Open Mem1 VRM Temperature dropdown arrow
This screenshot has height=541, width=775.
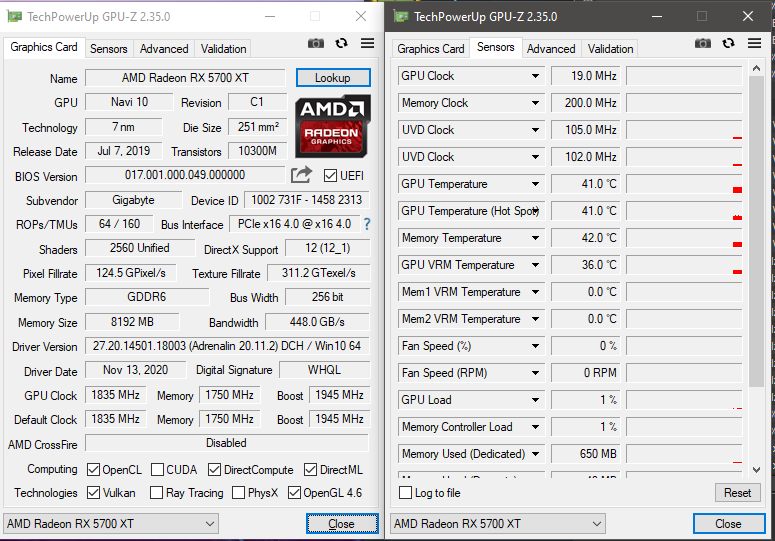535,292
